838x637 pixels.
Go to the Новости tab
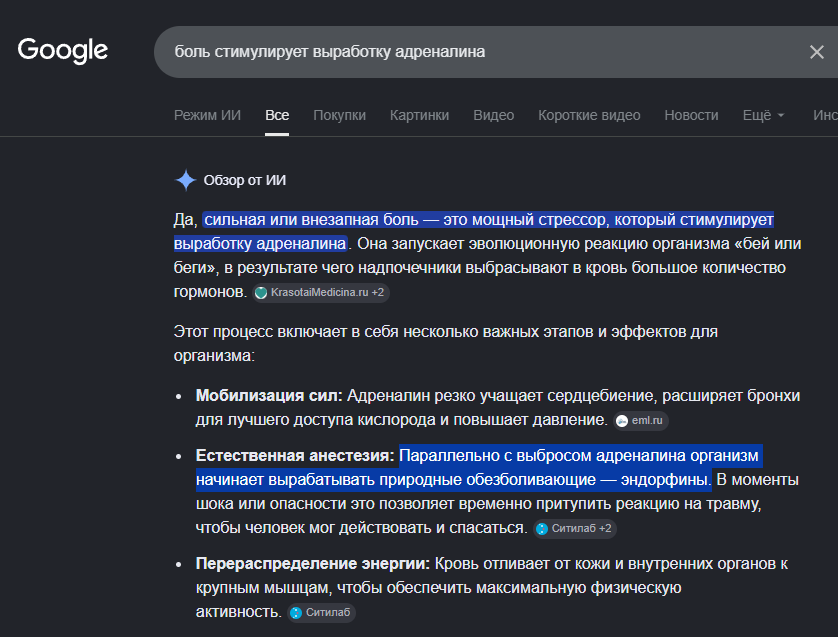point(691,115)
